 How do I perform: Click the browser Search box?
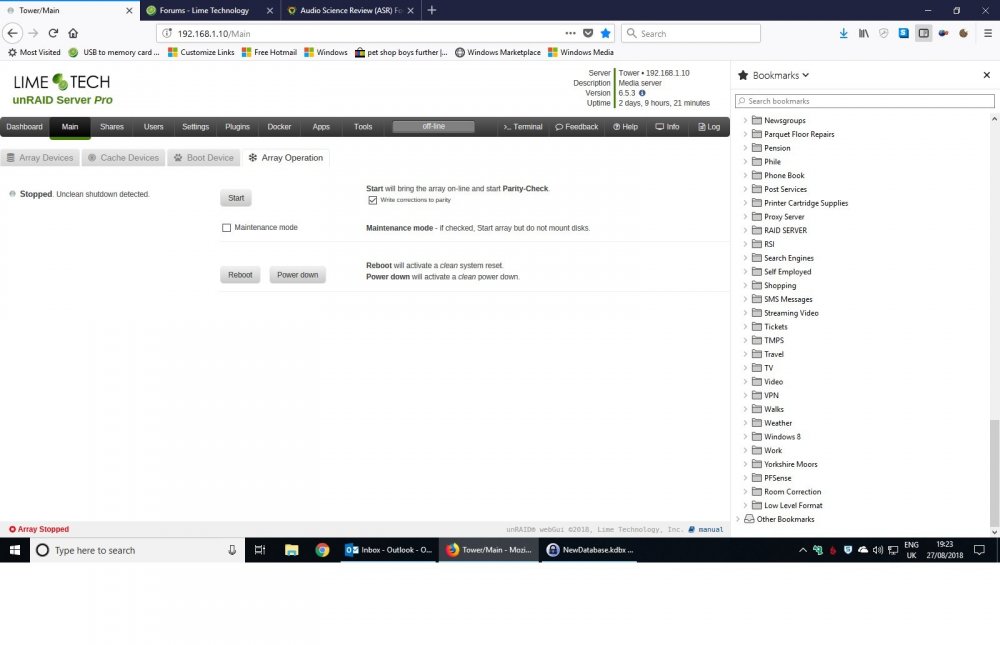coord(691,33)
